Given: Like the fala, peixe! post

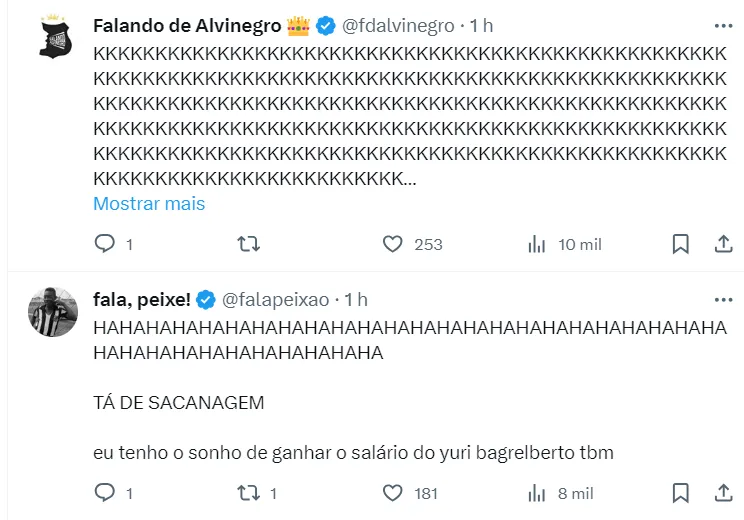Looking at the screenshot, I should coord(393,493).
